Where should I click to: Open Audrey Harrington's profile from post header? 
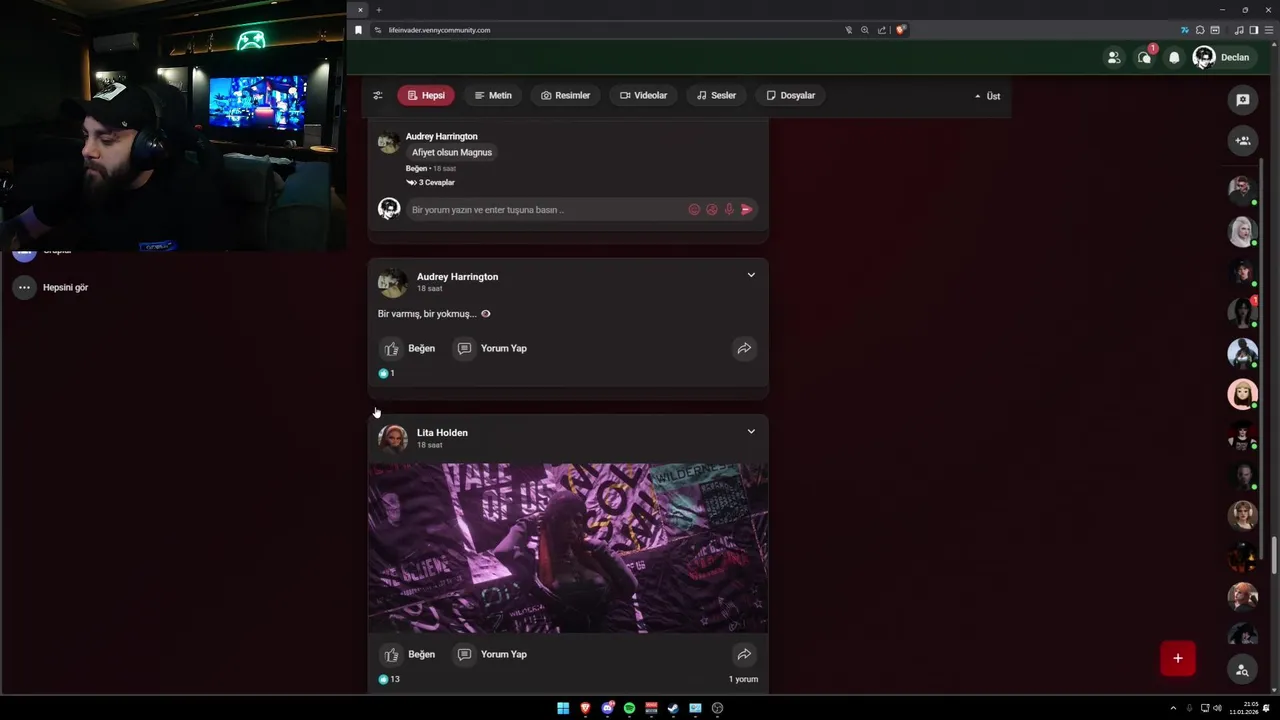pos(457,277)
